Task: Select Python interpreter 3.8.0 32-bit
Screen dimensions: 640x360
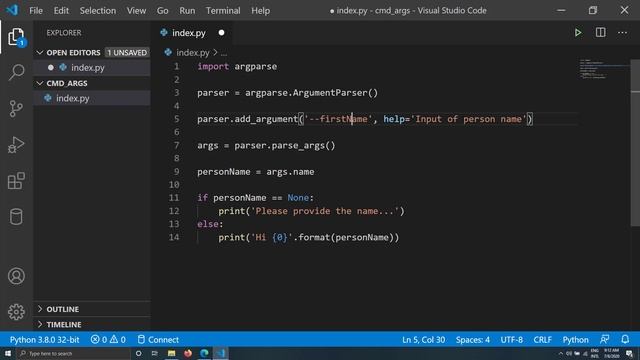Action: (x=44, y=340)
